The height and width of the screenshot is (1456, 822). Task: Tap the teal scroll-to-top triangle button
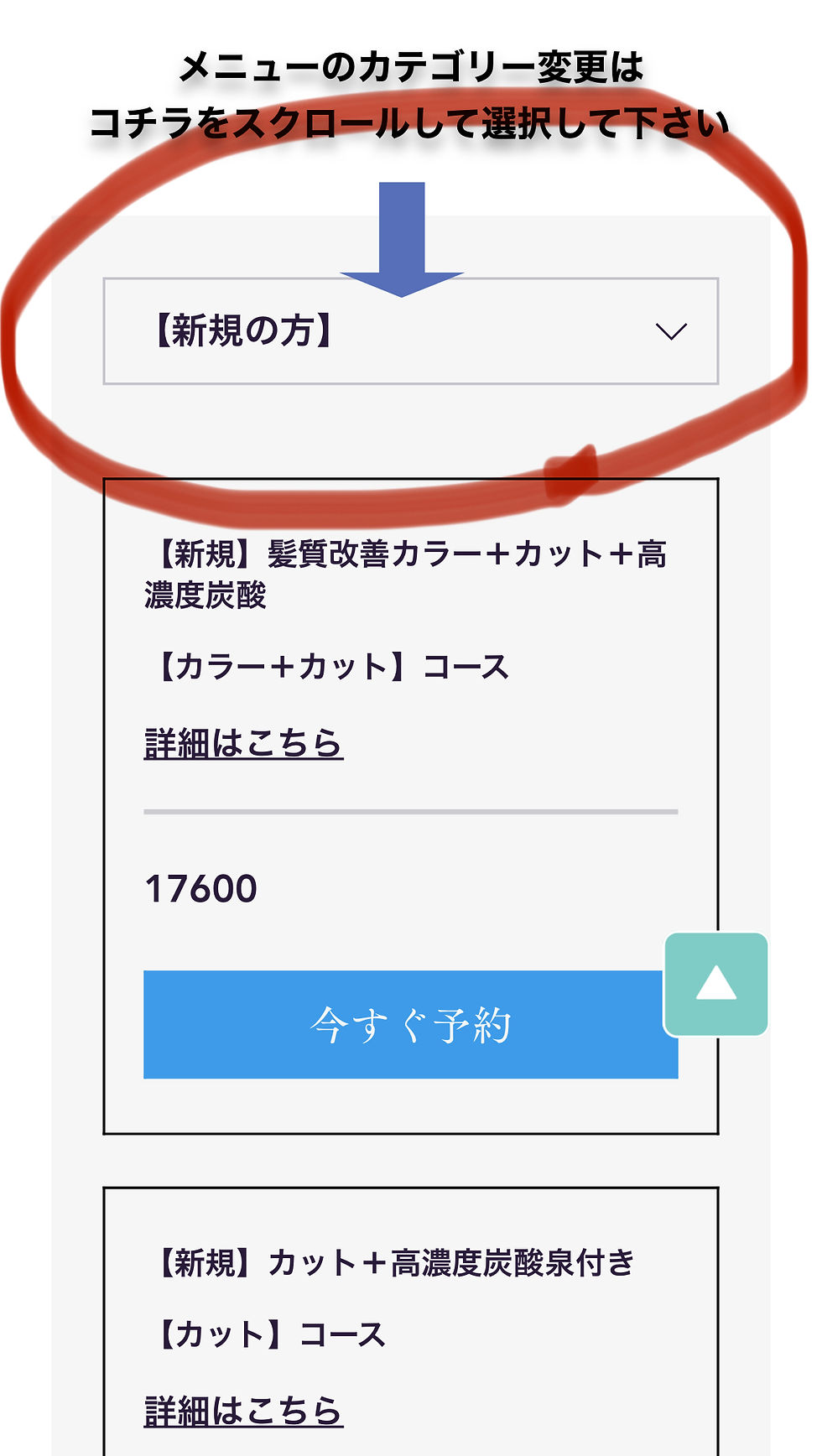tap(716, 984)
